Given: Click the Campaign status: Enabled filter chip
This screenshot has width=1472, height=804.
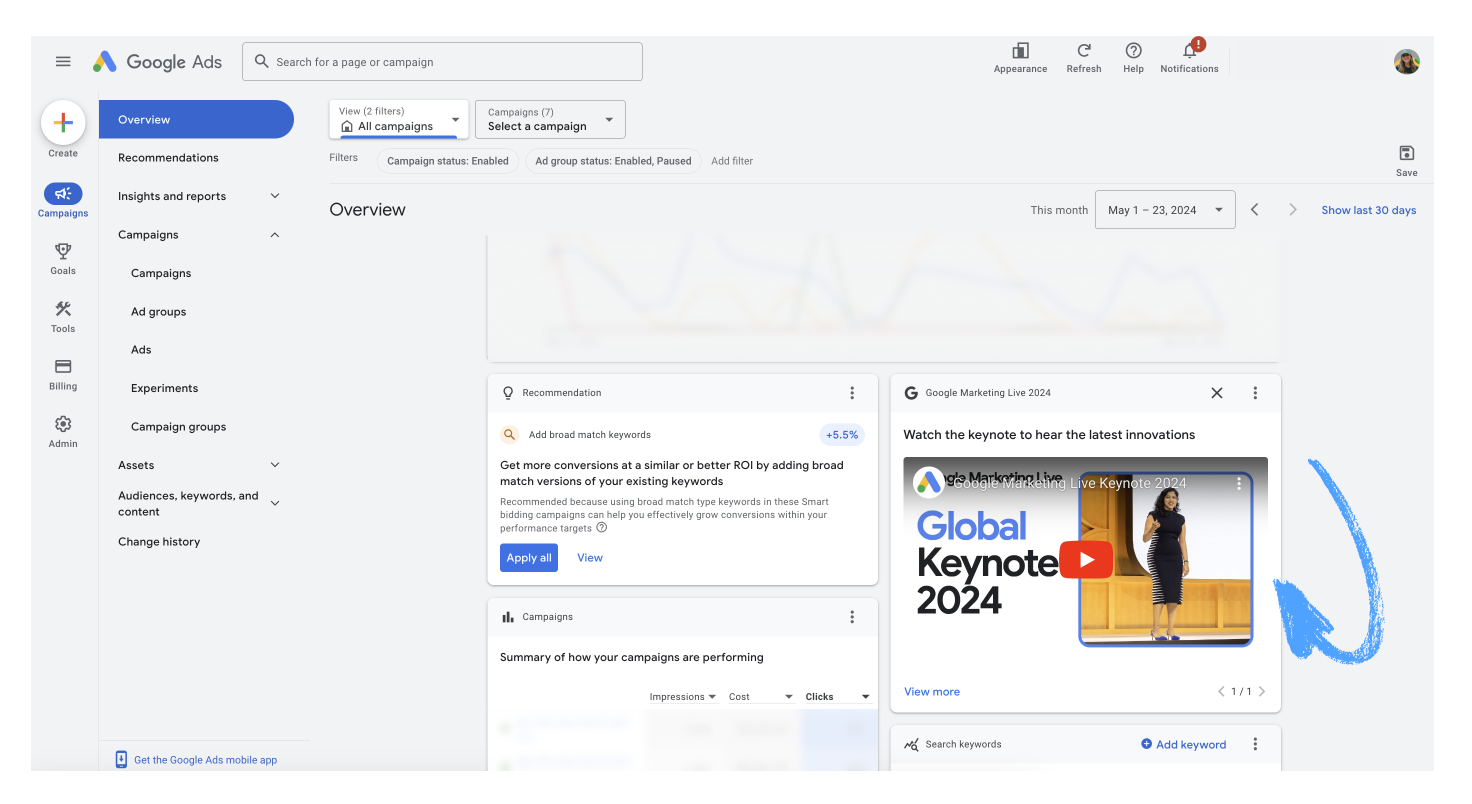Looking at the screenshot, I should tap(447, 161).
